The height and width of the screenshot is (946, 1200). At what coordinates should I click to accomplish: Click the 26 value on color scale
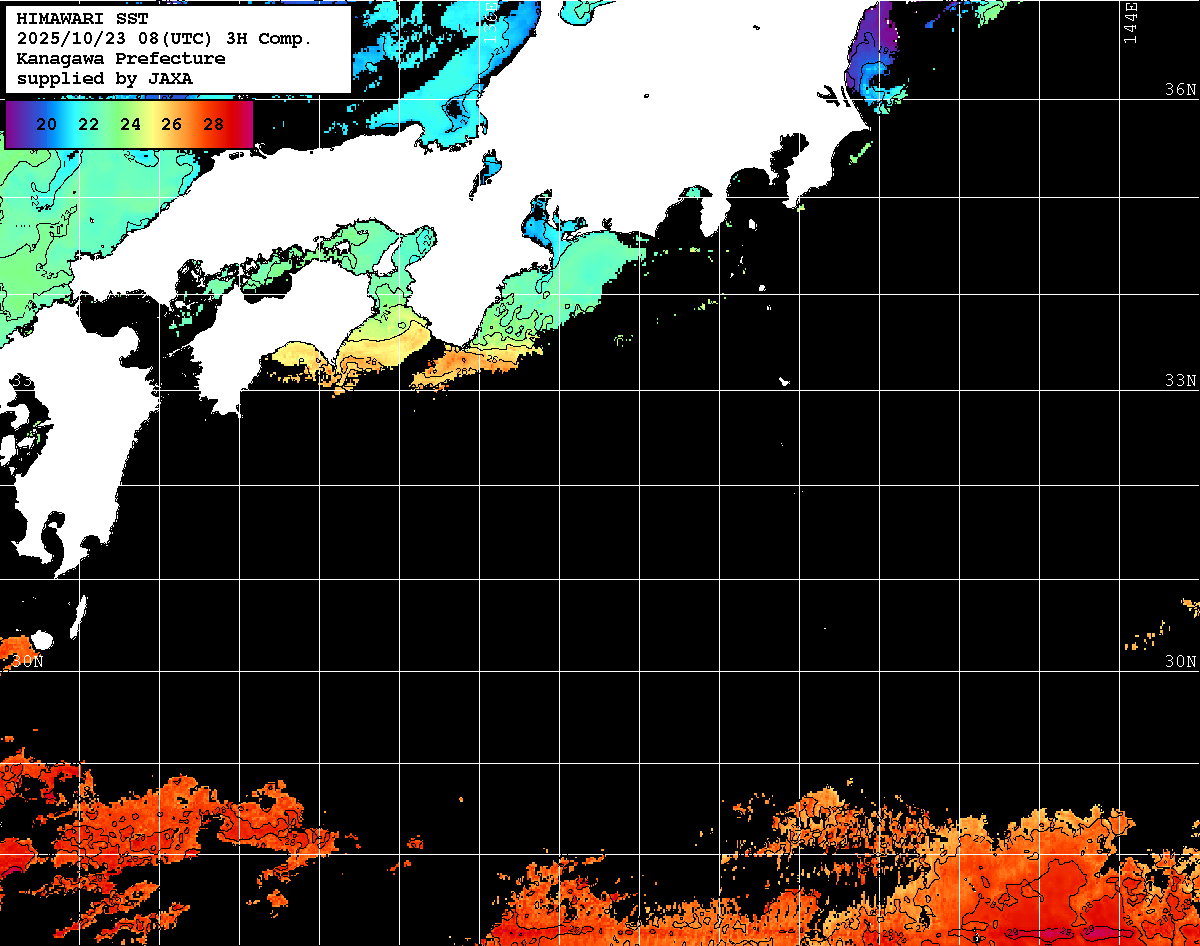click(171, 125)
